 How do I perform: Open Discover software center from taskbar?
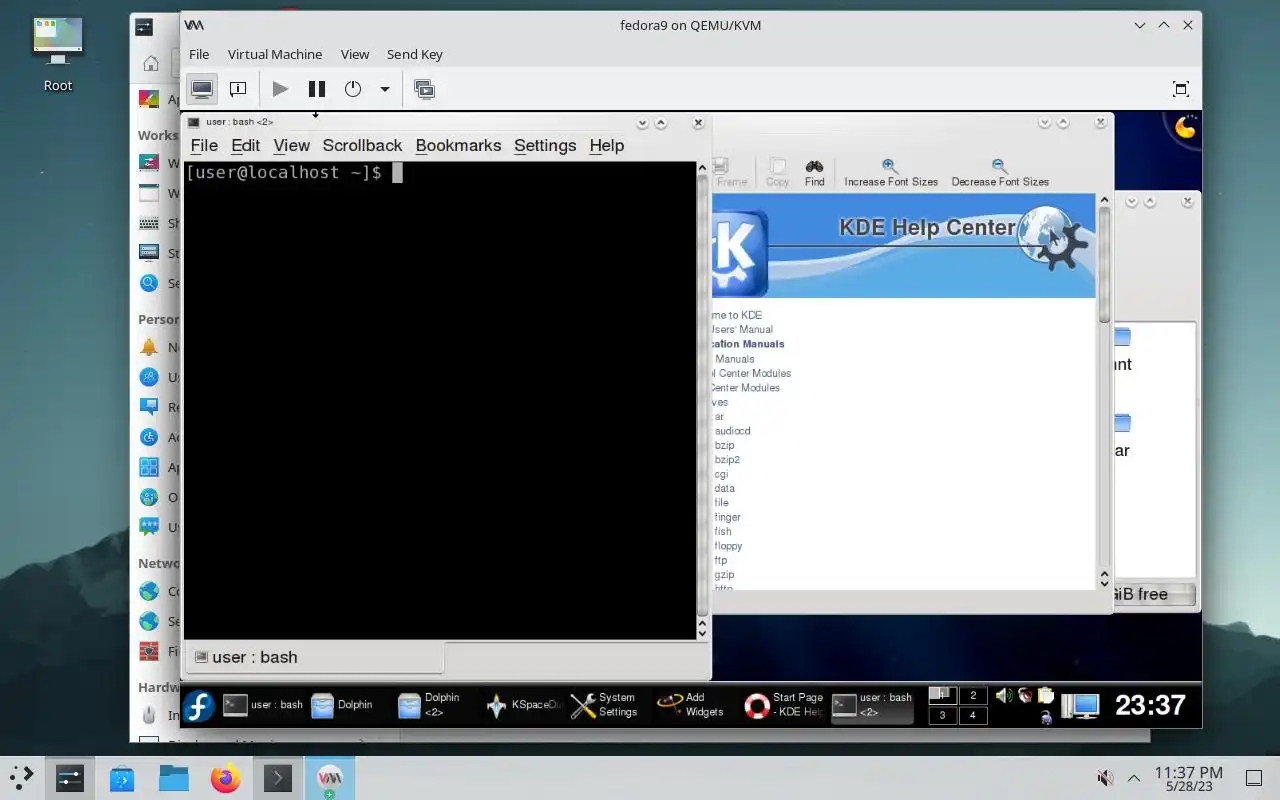(x=121, y=778)
